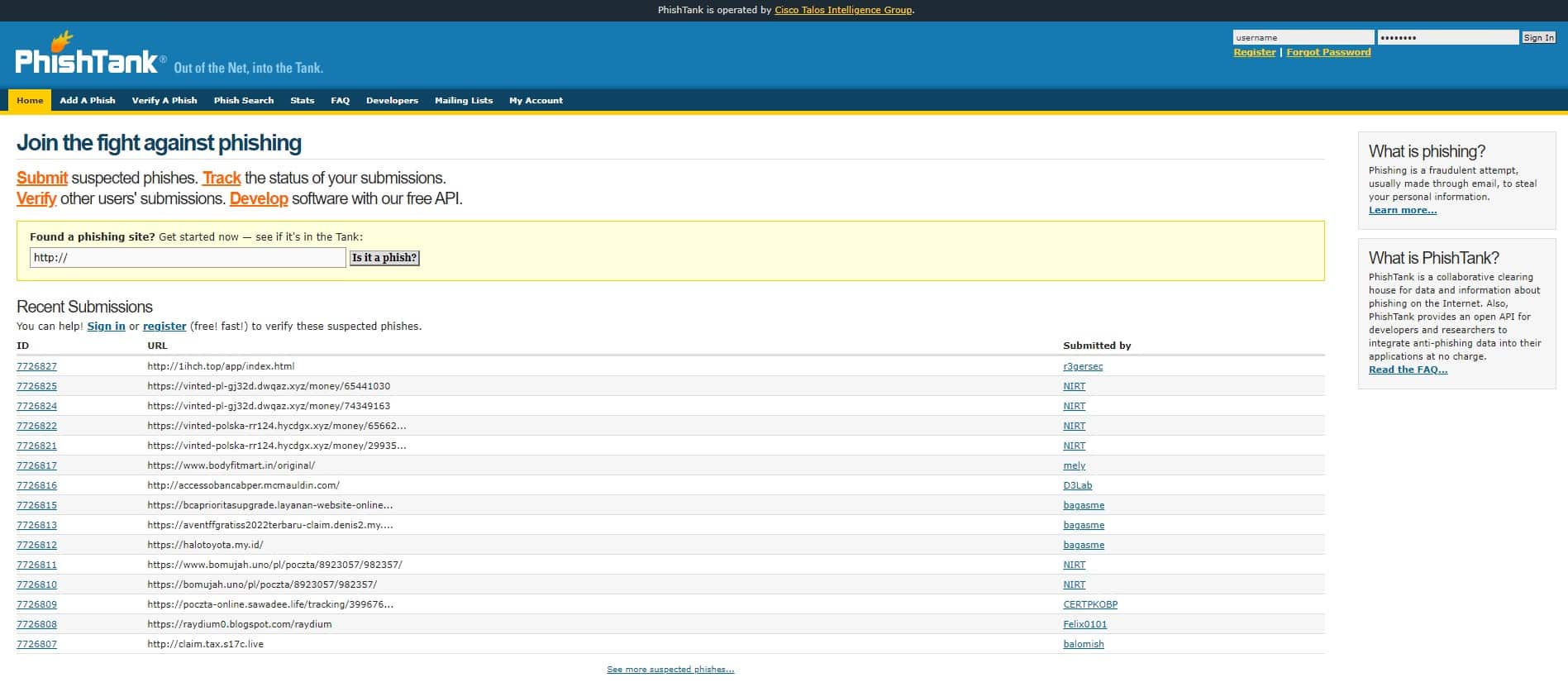Click the username input field
Image resolution: width=1568 pixels, height=687 pixels.
[x=1303, y=37]
